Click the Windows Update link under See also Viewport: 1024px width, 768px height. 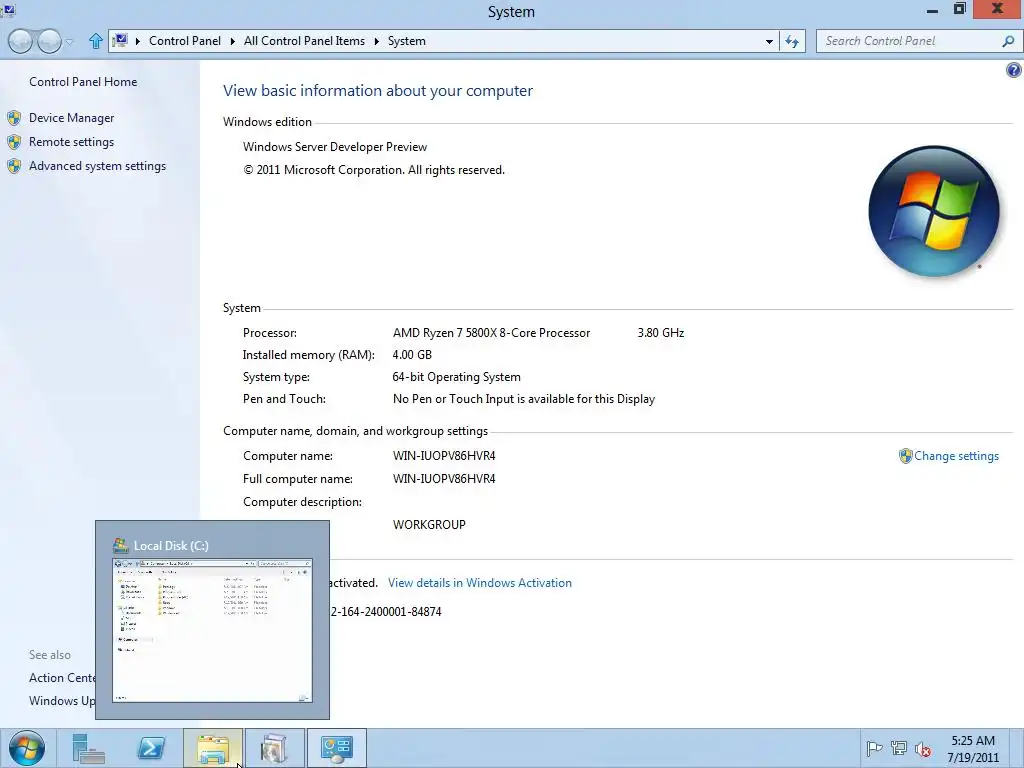62,701
